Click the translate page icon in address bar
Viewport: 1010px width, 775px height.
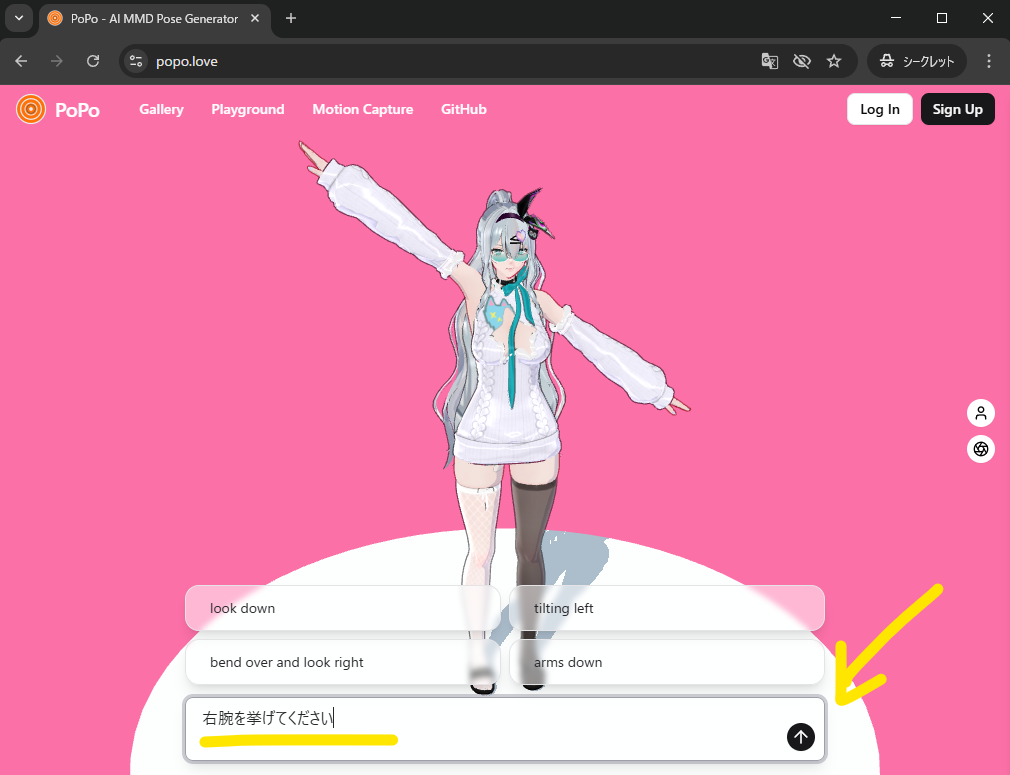[769, 61]
